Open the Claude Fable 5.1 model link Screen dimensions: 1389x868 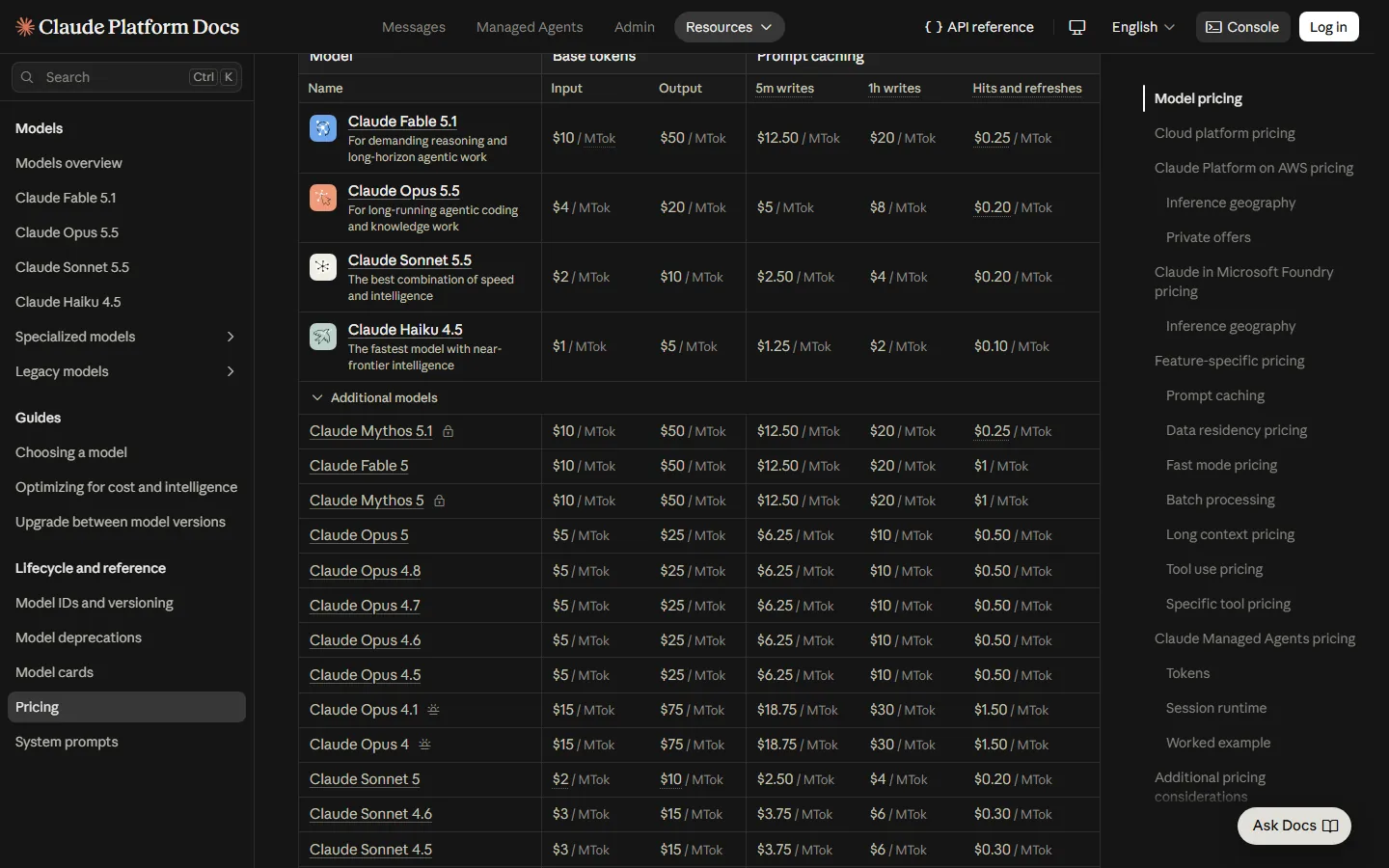click(402, 122)
